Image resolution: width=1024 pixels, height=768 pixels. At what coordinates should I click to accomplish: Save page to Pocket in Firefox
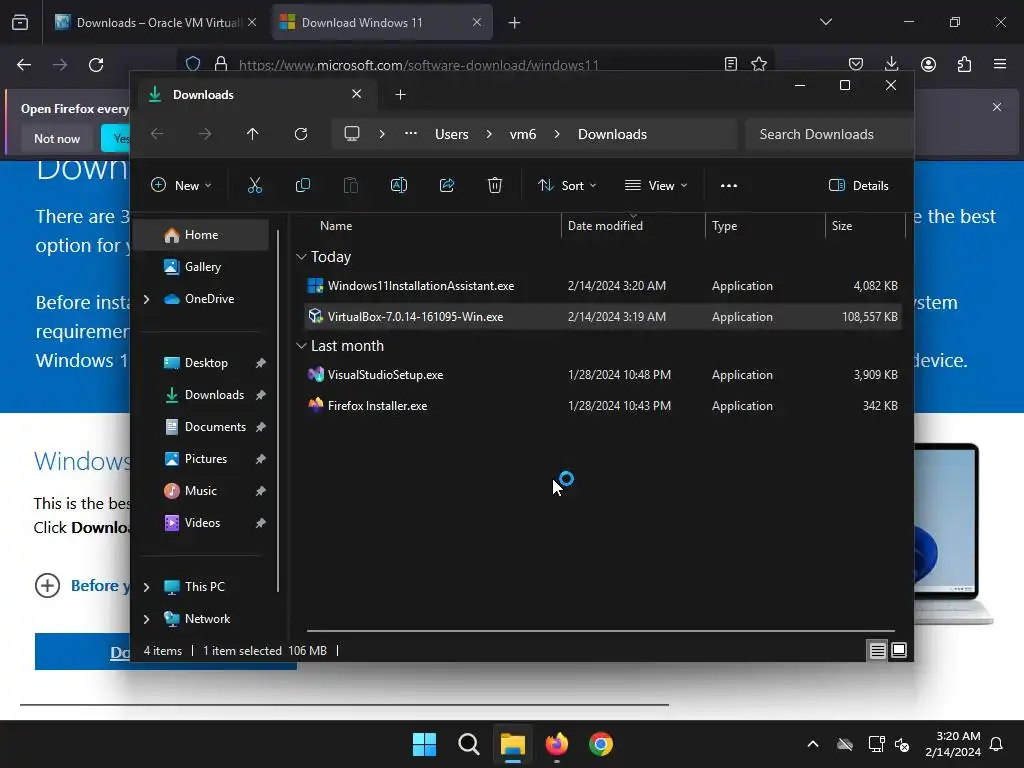856,64
